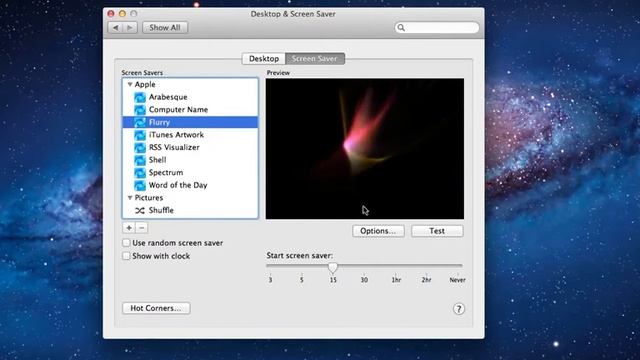Click the Shell screen saver icon
This screenshot has height=360, width=640.
[140, 160]
